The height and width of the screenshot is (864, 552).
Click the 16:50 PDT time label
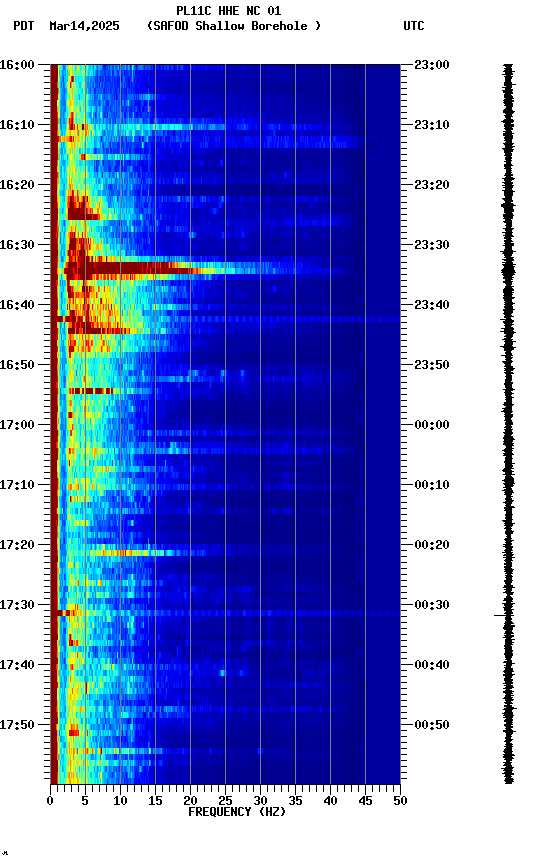(17, 365)
